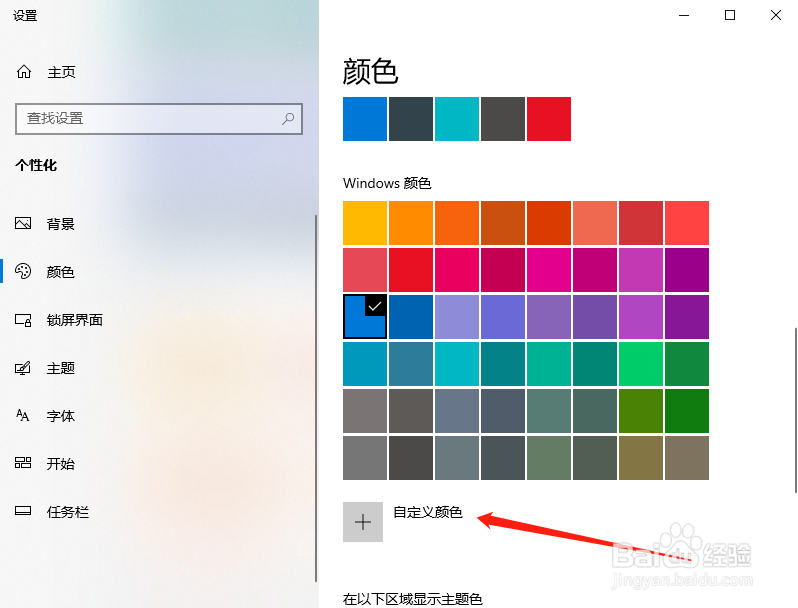798x608 pixels.
Task: Select the red recent color swatch
Action: coord(549,119)
